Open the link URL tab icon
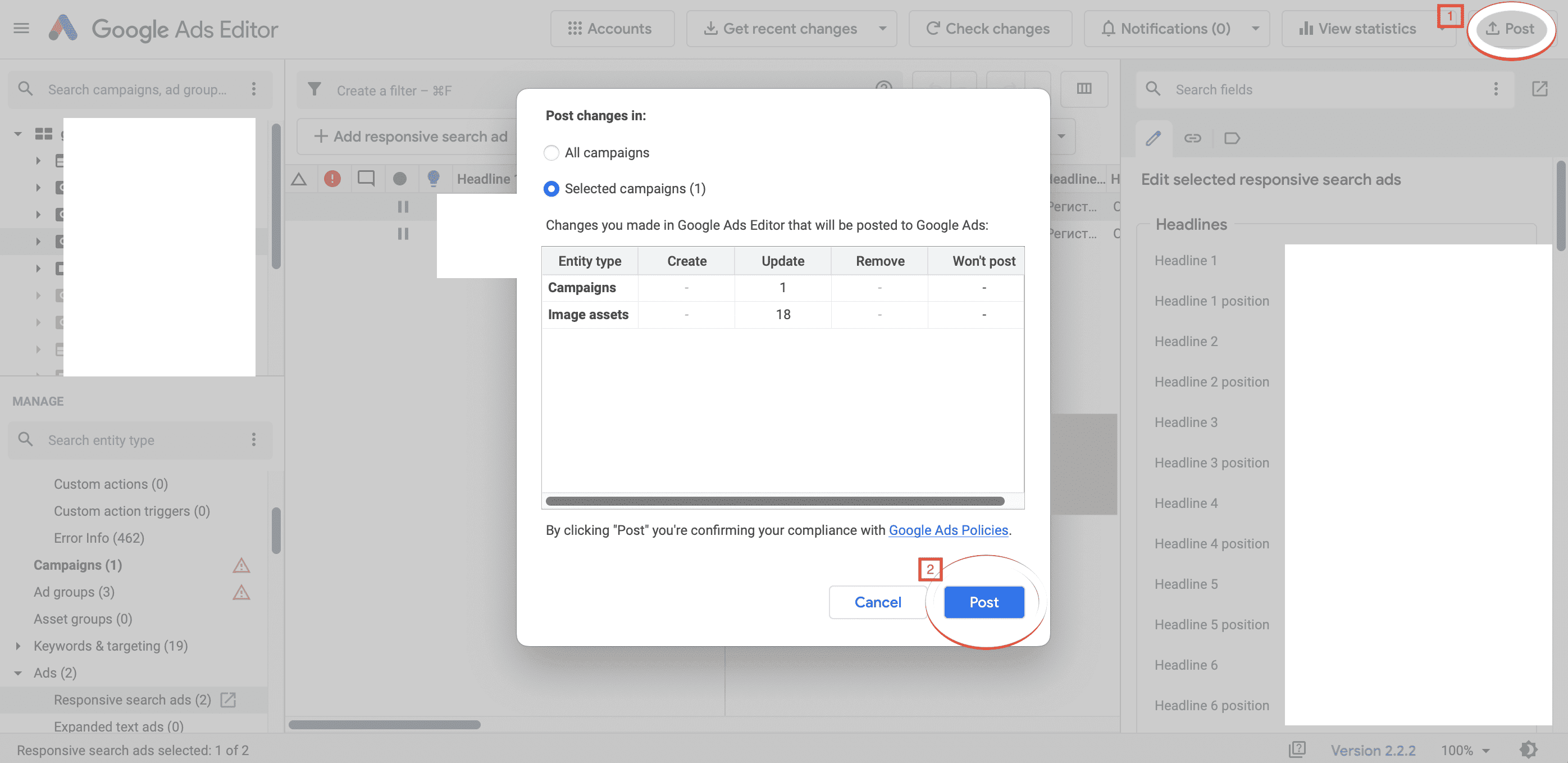 pos(1192,138)
